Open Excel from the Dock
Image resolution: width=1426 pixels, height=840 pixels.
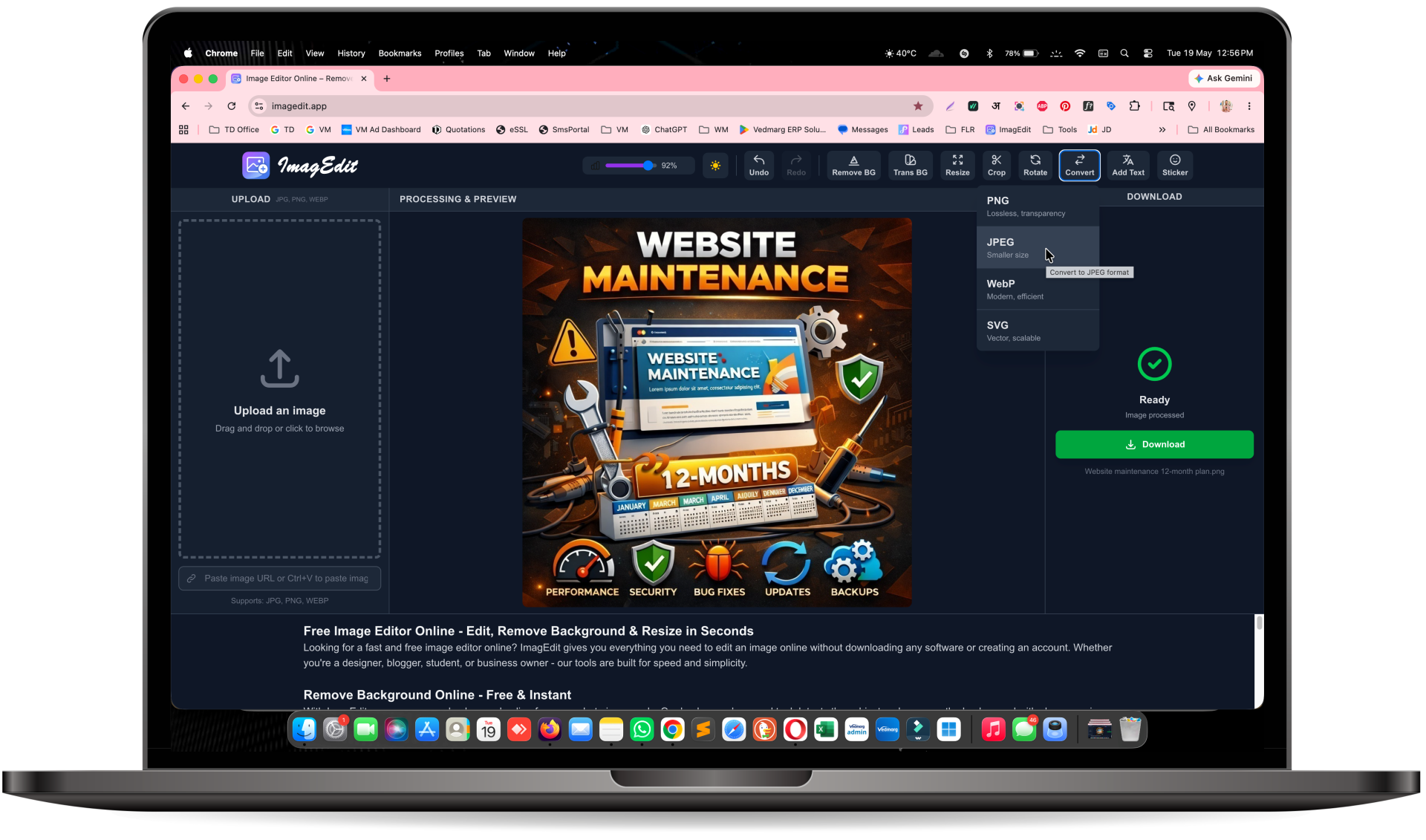pos(825,729)
